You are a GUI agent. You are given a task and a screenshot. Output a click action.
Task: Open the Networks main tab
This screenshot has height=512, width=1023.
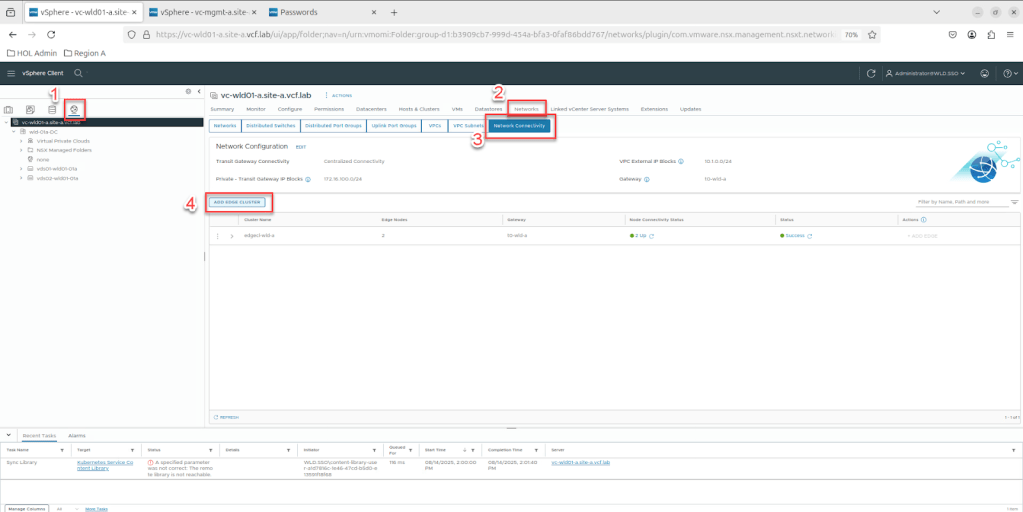click(526, 109)
